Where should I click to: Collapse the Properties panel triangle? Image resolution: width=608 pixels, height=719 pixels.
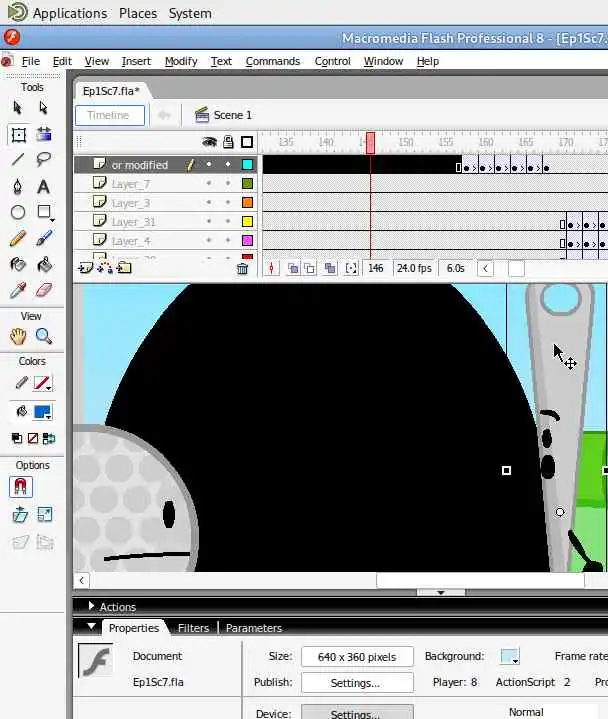[91, 626]
